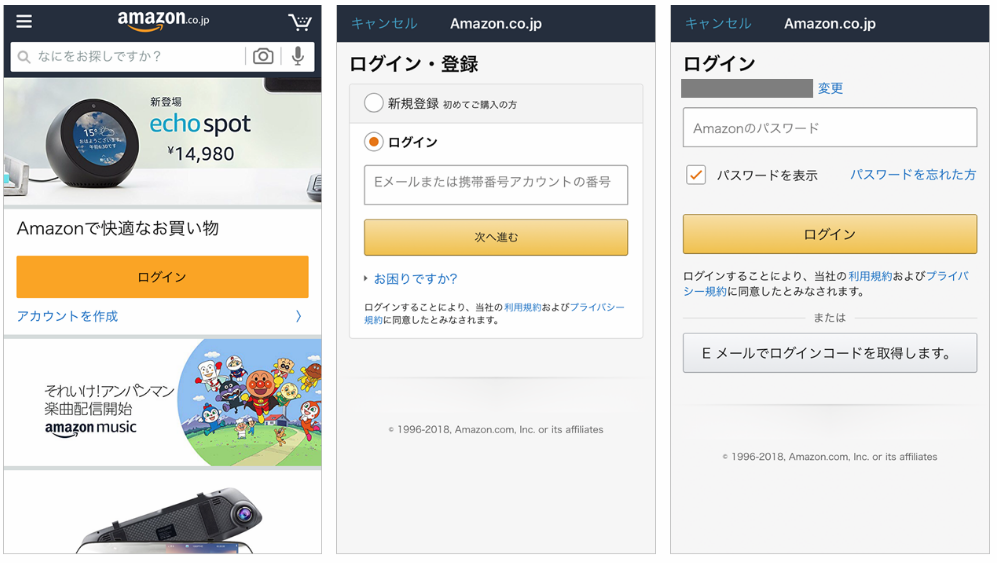Click the Amazonで快適なお買い物 heading

[118, 228]
